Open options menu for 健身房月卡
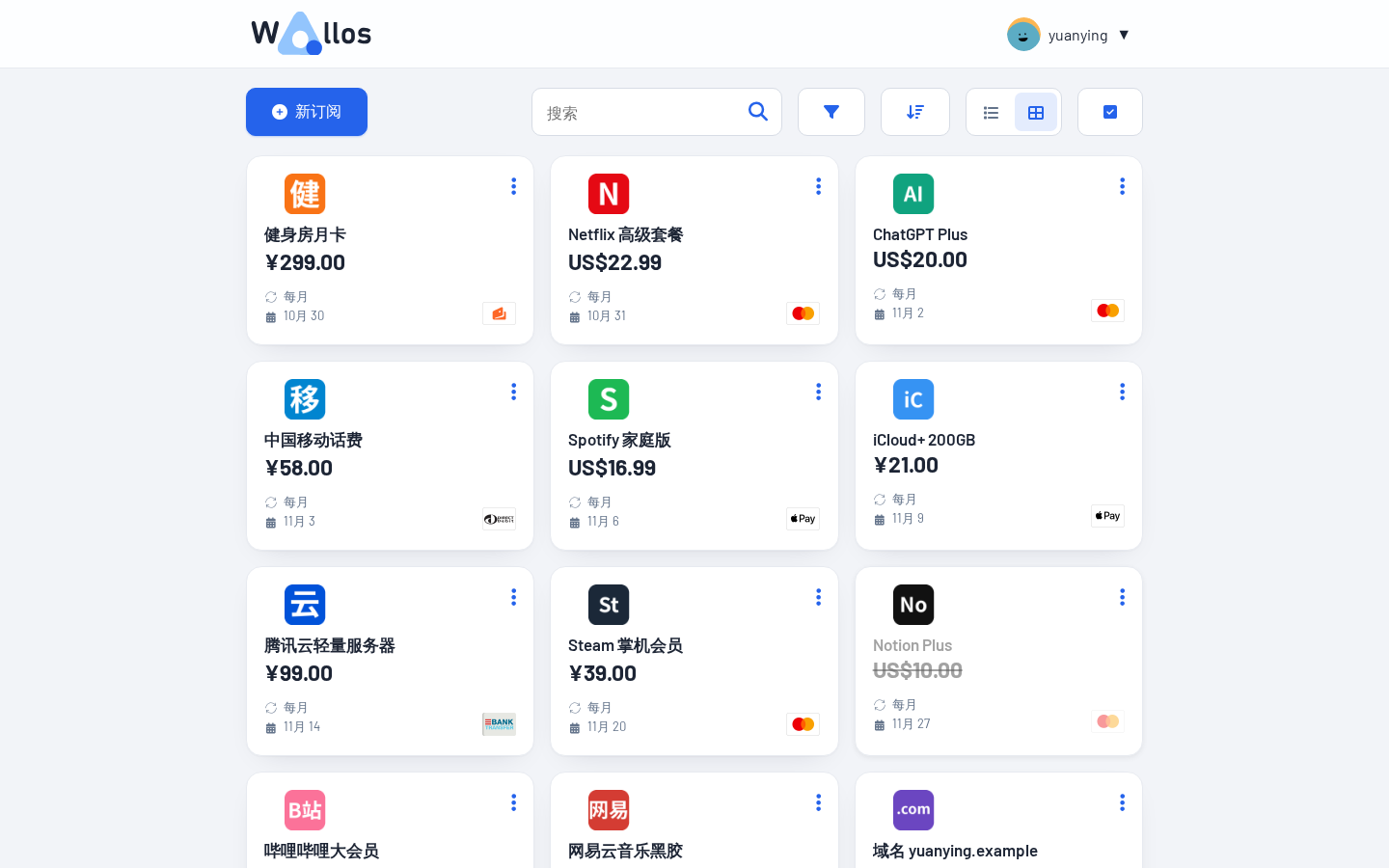1389x868 pixels. coord(514,186)
